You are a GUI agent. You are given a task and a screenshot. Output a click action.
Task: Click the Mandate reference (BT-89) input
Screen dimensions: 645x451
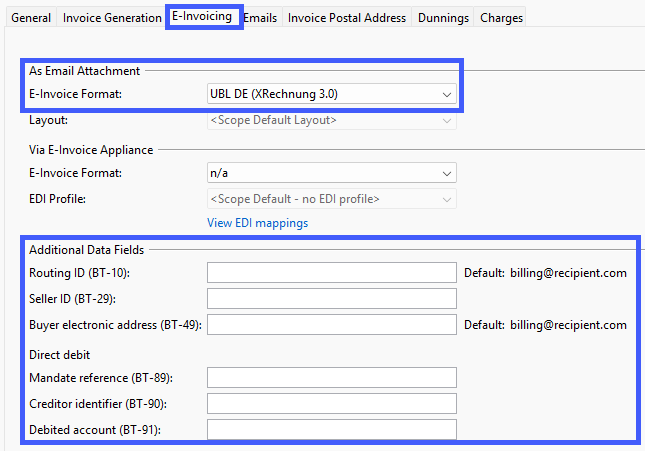[331, 377]
